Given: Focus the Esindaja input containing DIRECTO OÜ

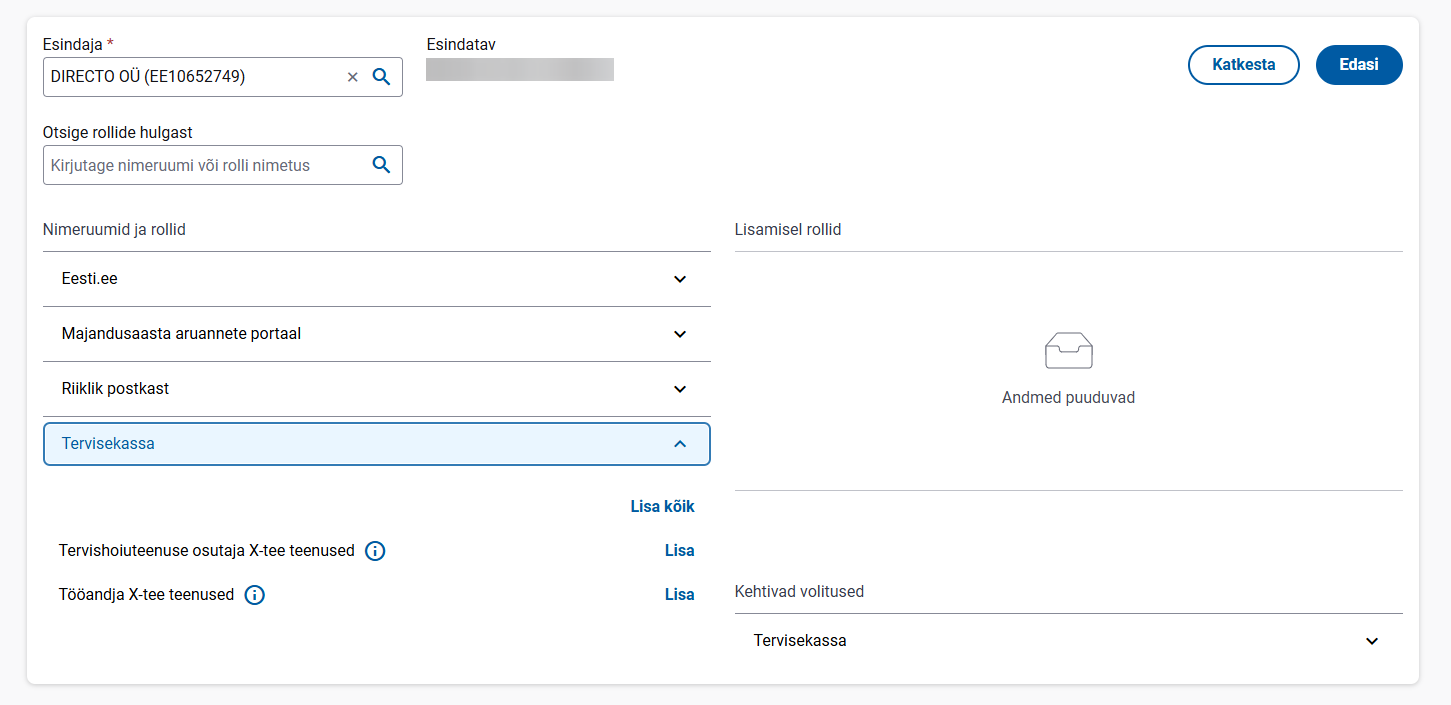Looking at the screenshot, I should click(190, 77).
